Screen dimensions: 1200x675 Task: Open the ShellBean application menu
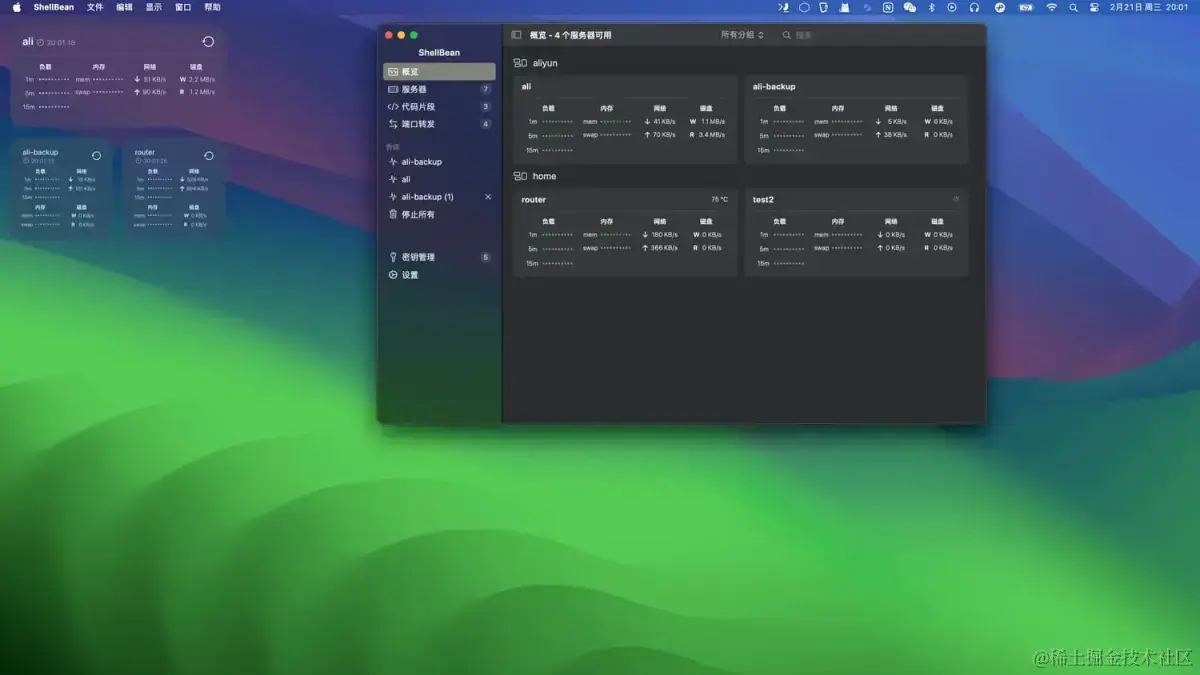click(x=53, y=7)
